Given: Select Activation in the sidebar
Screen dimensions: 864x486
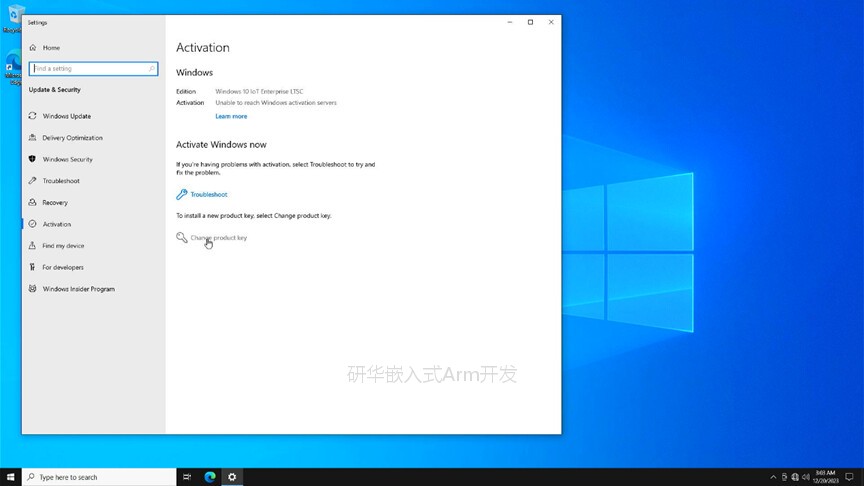Looking at the screenshot, I should pyautogui.click(x=57, y=224).
